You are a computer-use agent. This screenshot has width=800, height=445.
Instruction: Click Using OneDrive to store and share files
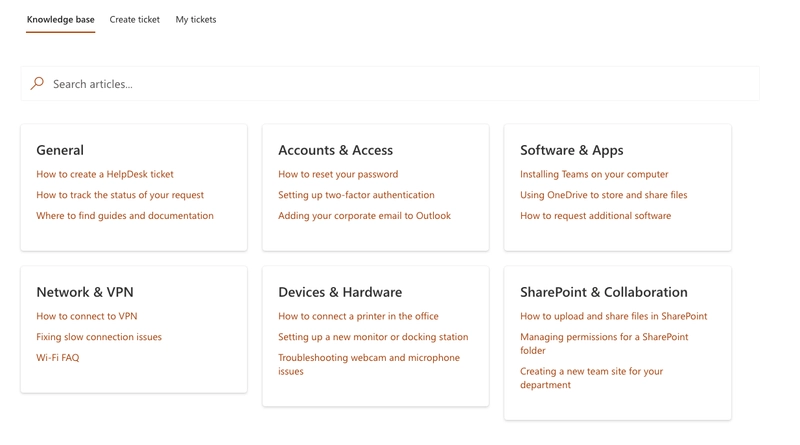click(603, 195)
